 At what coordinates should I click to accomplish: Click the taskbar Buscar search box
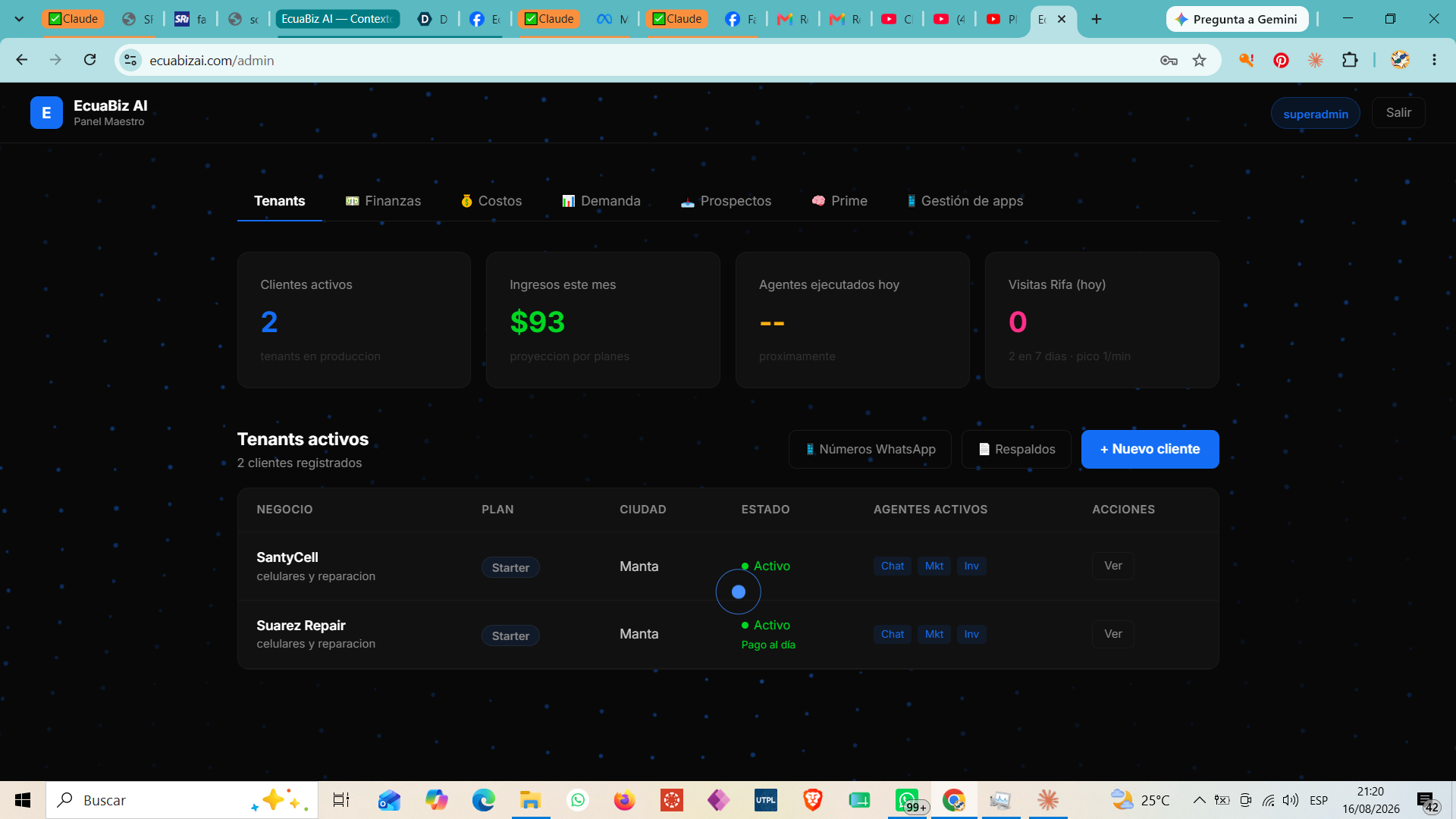point(182,800)
